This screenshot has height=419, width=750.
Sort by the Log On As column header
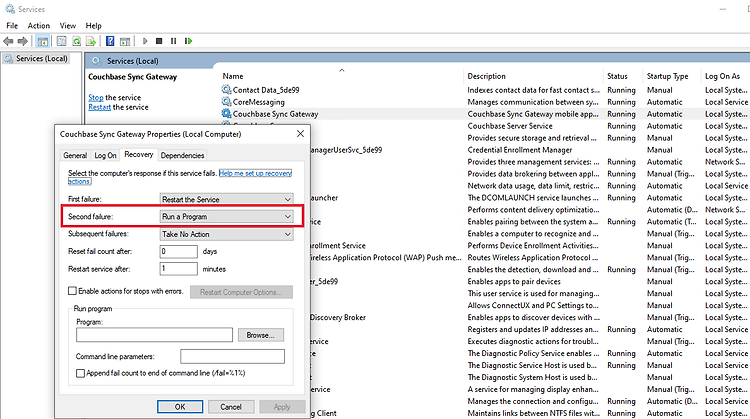[722, 76]
